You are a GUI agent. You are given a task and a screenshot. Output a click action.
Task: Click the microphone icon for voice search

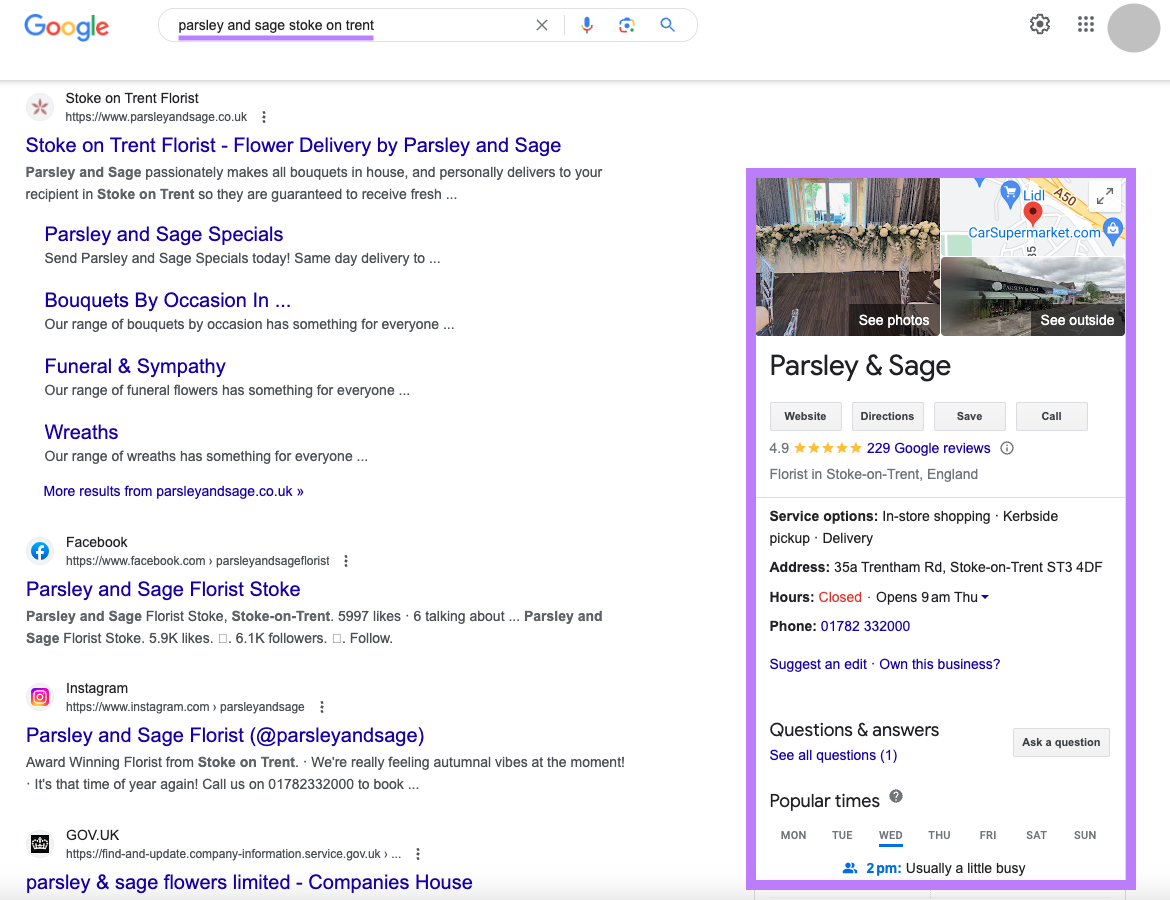coord(587,25)
